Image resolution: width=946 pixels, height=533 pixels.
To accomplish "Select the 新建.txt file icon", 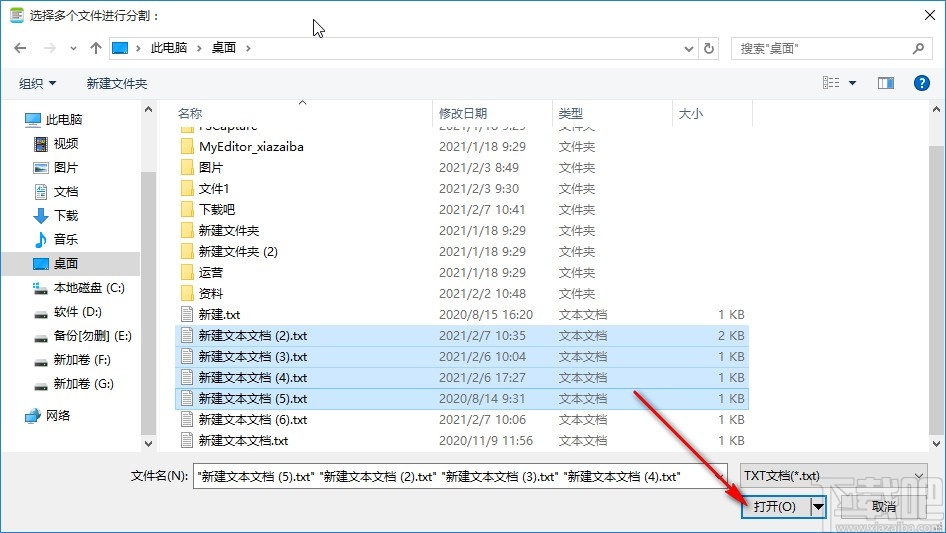I will [188, 314].
